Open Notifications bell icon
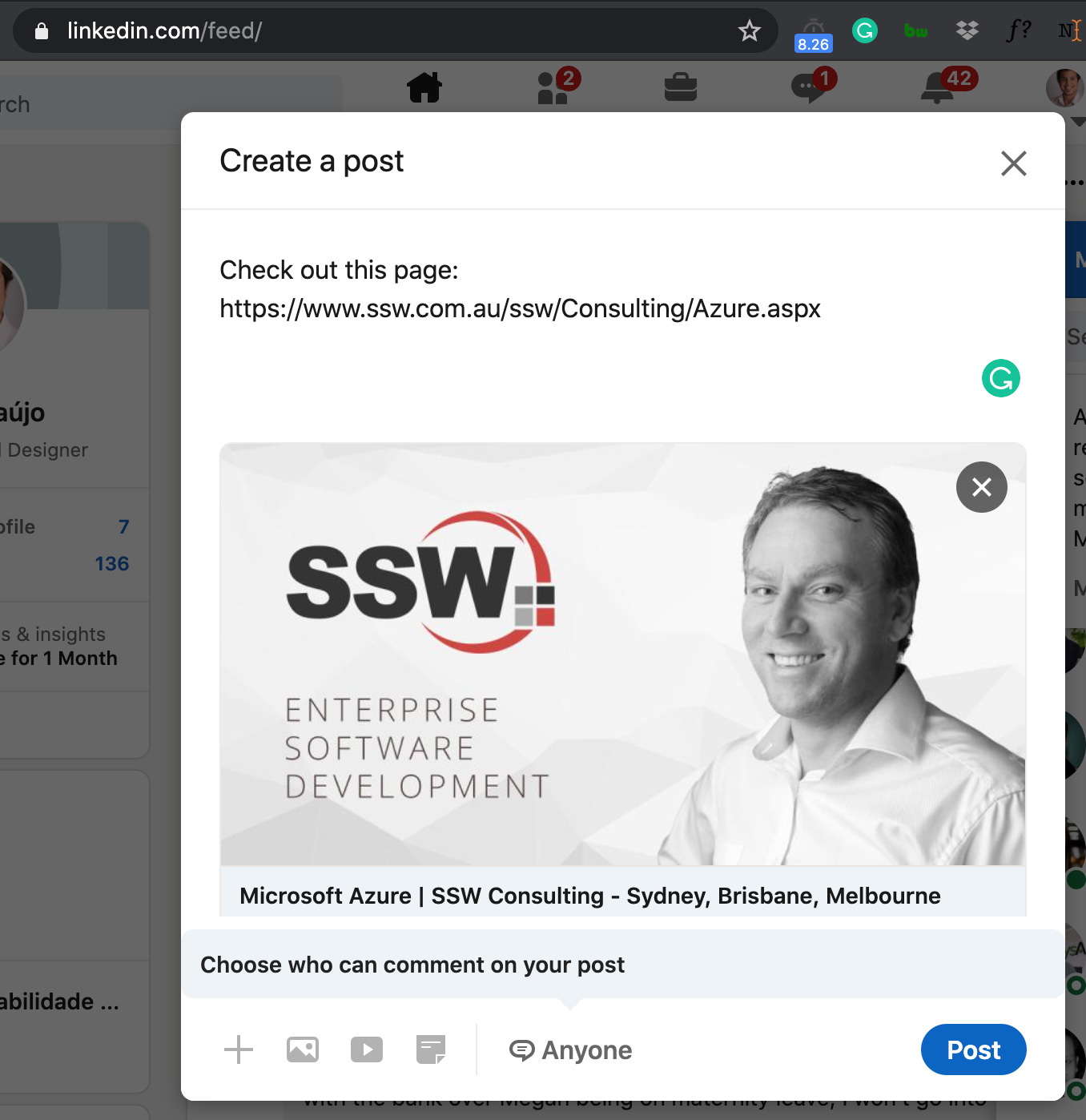 point(939,87)
